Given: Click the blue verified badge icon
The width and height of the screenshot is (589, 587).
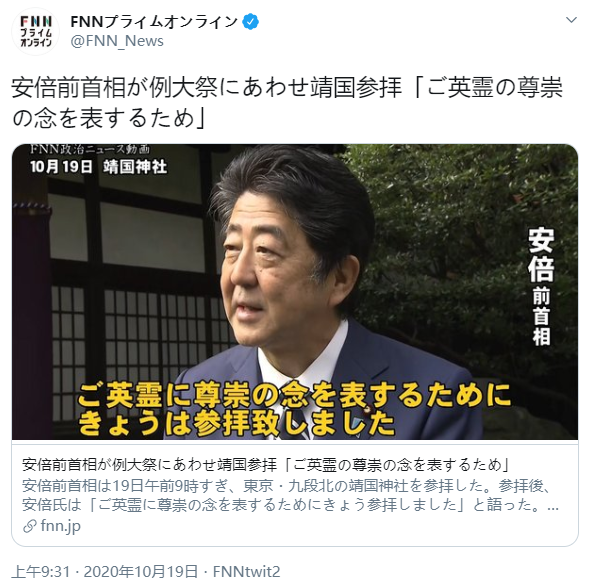Looking at the screenshot, I should pos(250,22).
